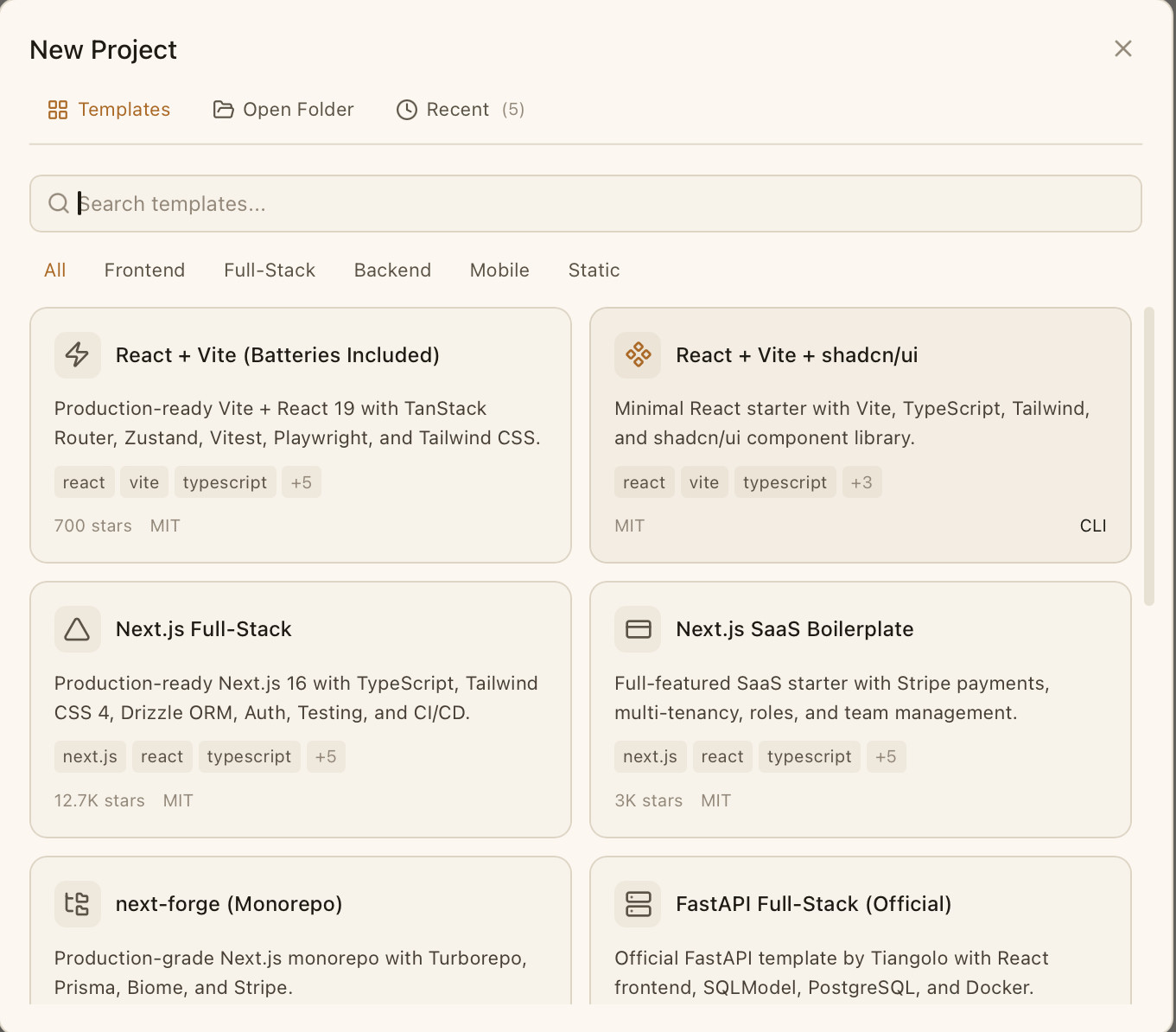1176x1032 pixels.
Task: Filter templates by Frontend
Action: tap(144, 270)
